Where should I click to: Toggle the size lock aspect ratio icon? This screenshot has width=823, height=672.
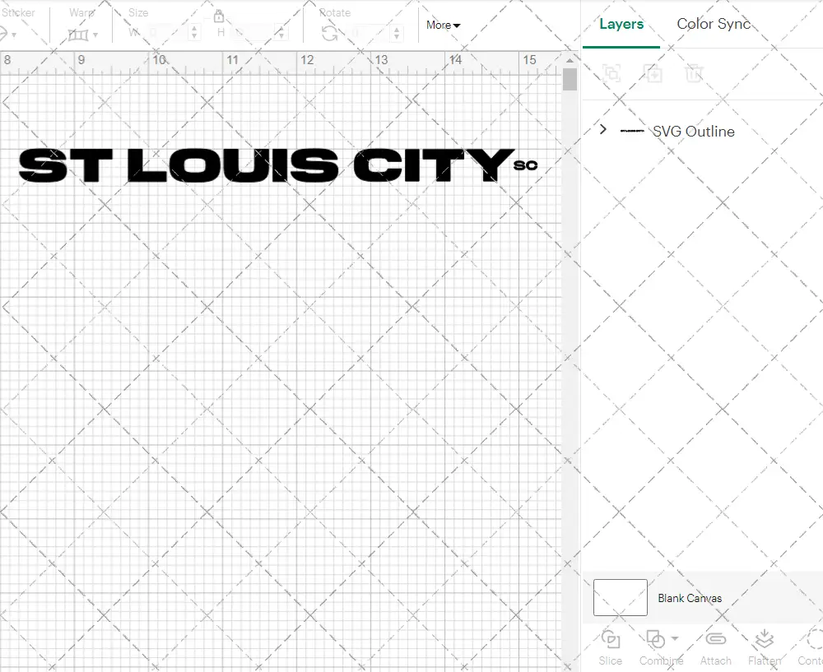pyautogui.click(x=219, y=16)
